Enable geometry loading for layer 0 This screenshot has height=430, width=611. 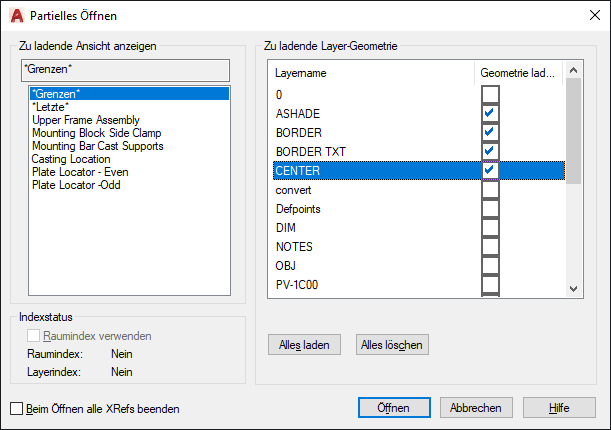coord(490,94)
